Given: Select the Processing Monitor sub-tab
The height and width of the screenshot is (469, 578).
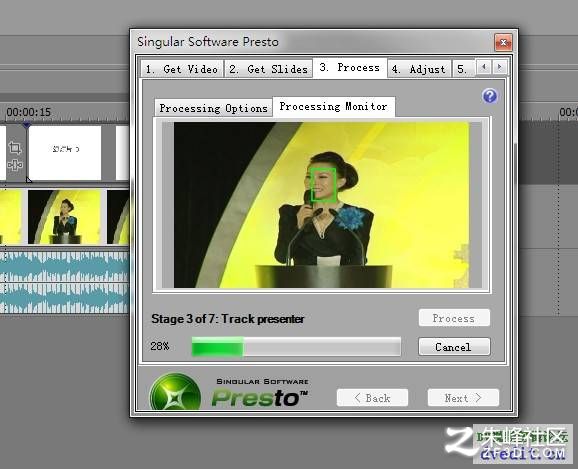Looking at the screenshot, I should 334,107.
